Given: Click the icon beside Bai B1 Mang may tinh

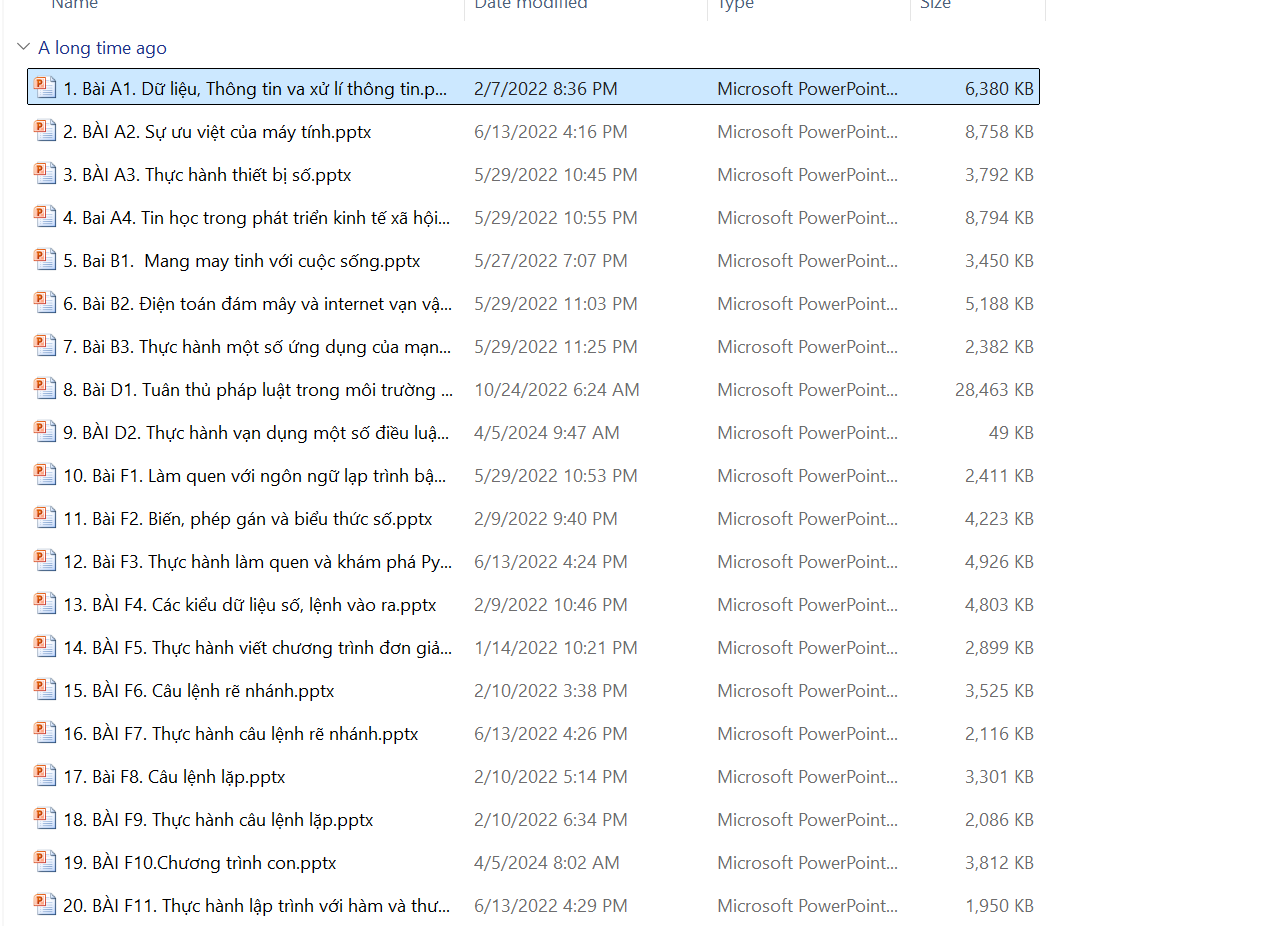Looking at the screenshot, I should coord(44,259).
